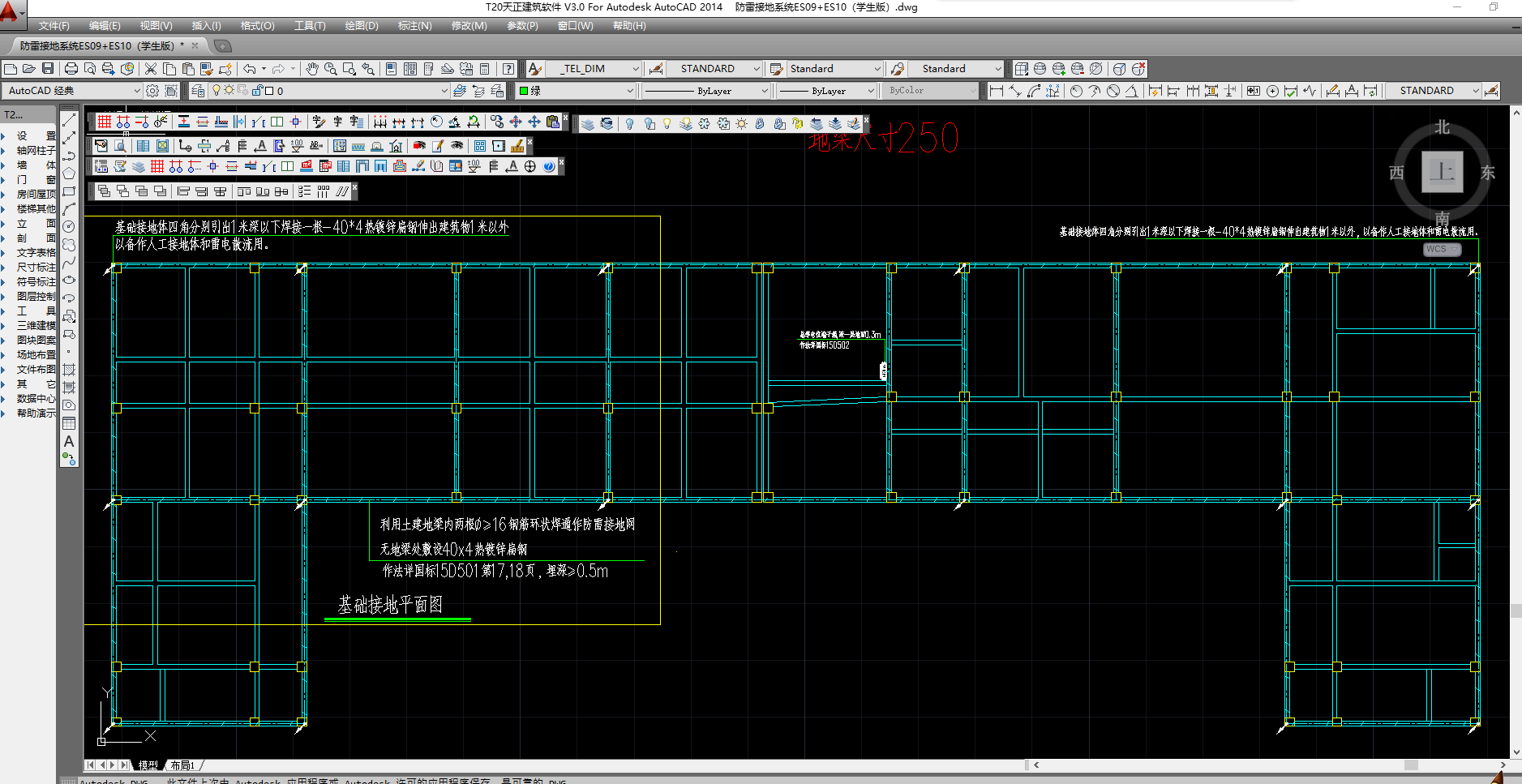Click 文字表格 entry in side panel
Viewport: 1522px width, 784px height.
tap(36, 252)
